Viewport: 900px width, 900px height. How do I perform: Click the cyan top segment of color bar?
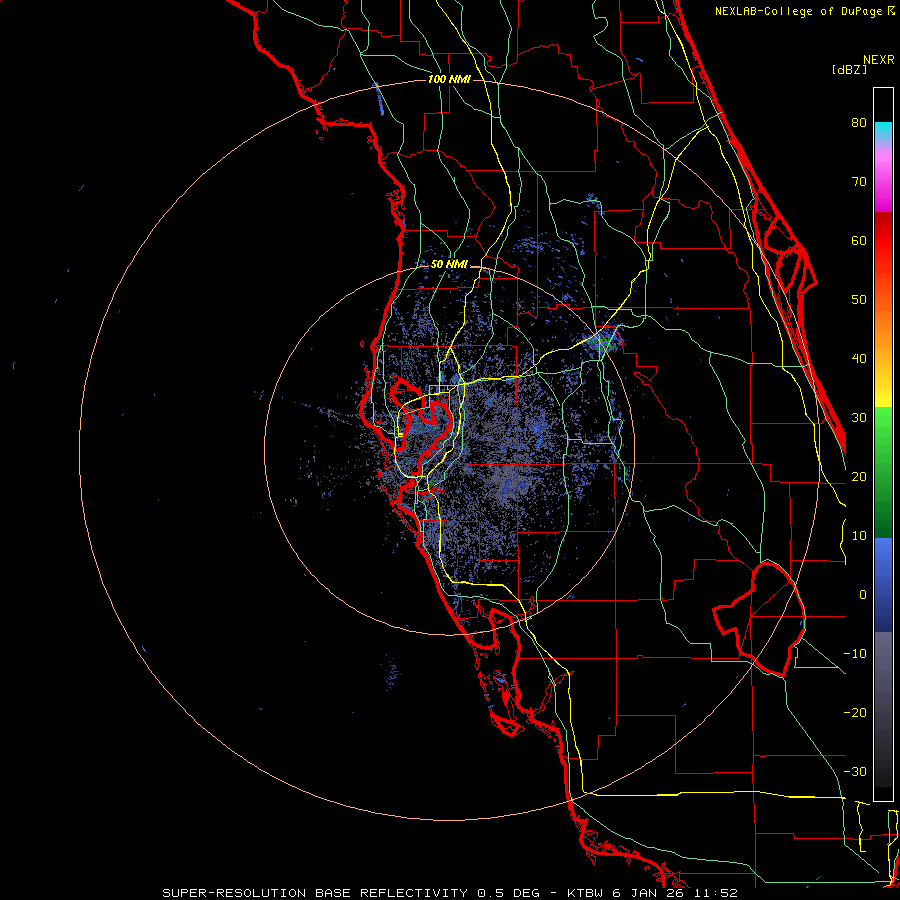(883, 132)
